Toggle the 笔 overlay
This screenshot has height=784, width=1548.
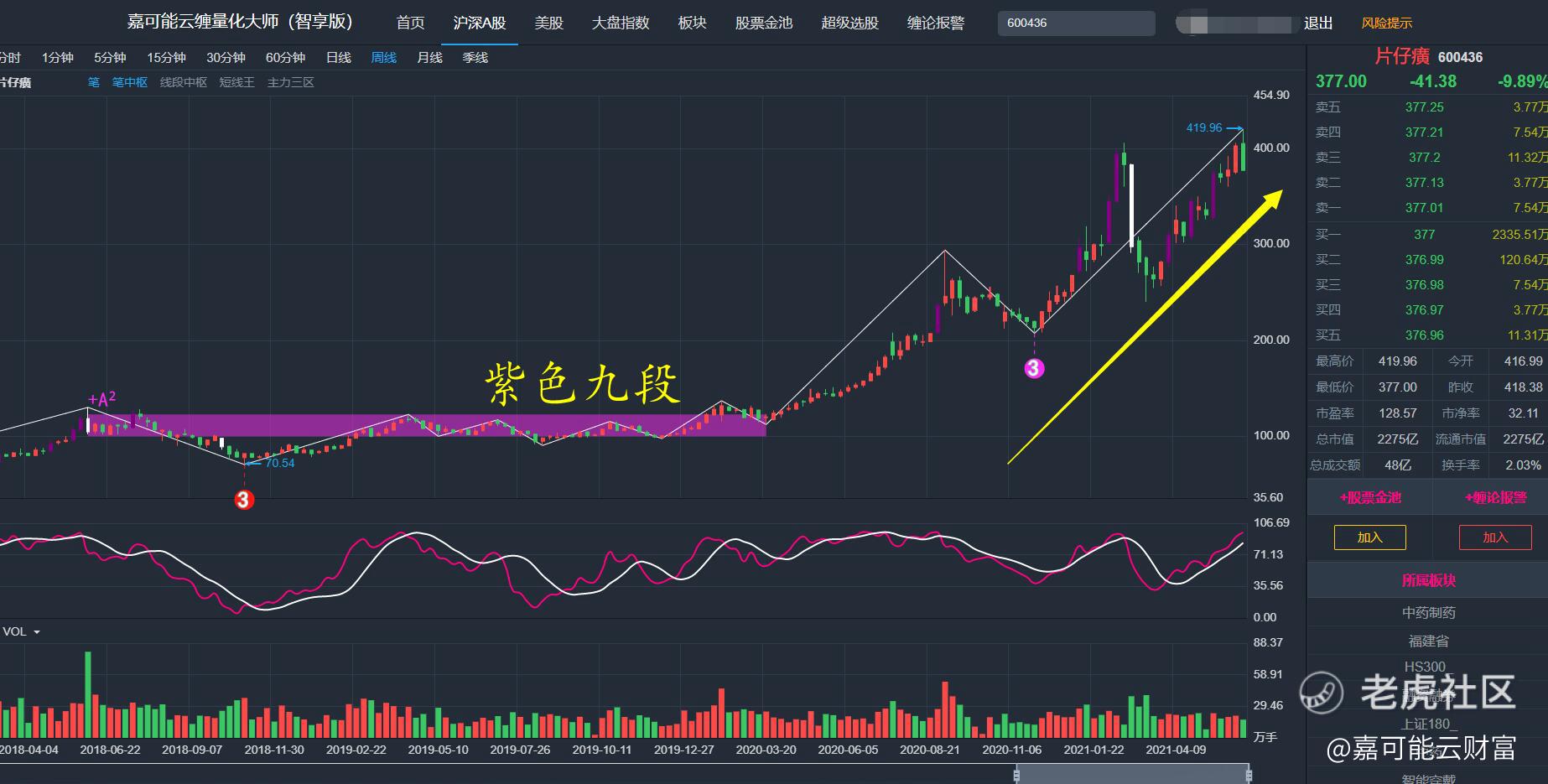94,82
